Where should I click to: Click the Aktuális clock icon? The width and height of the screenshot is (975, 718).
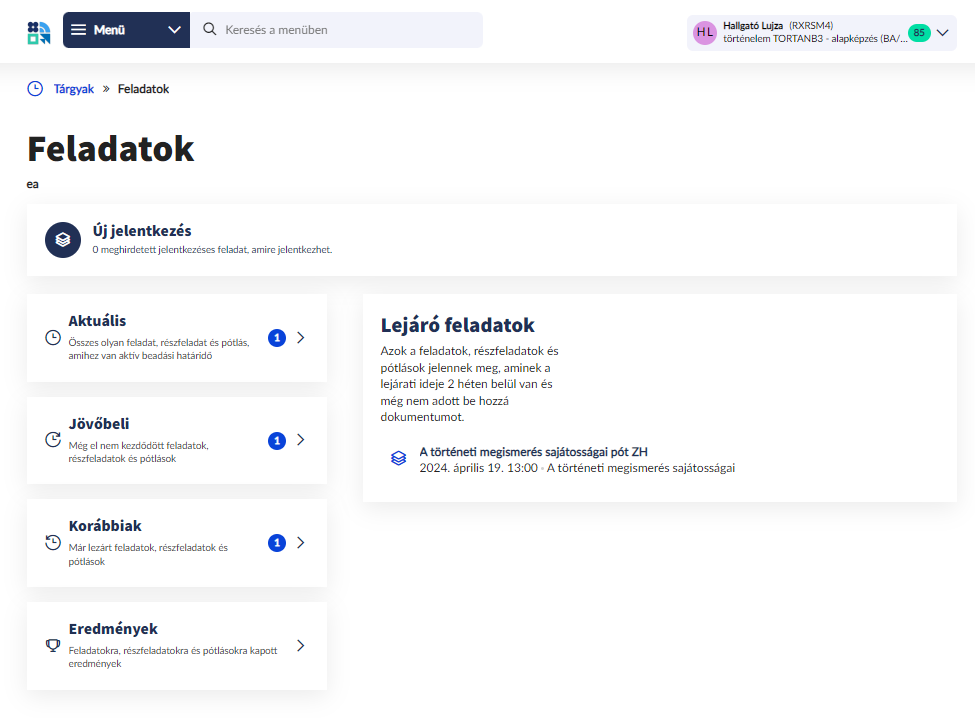[53, 338]
